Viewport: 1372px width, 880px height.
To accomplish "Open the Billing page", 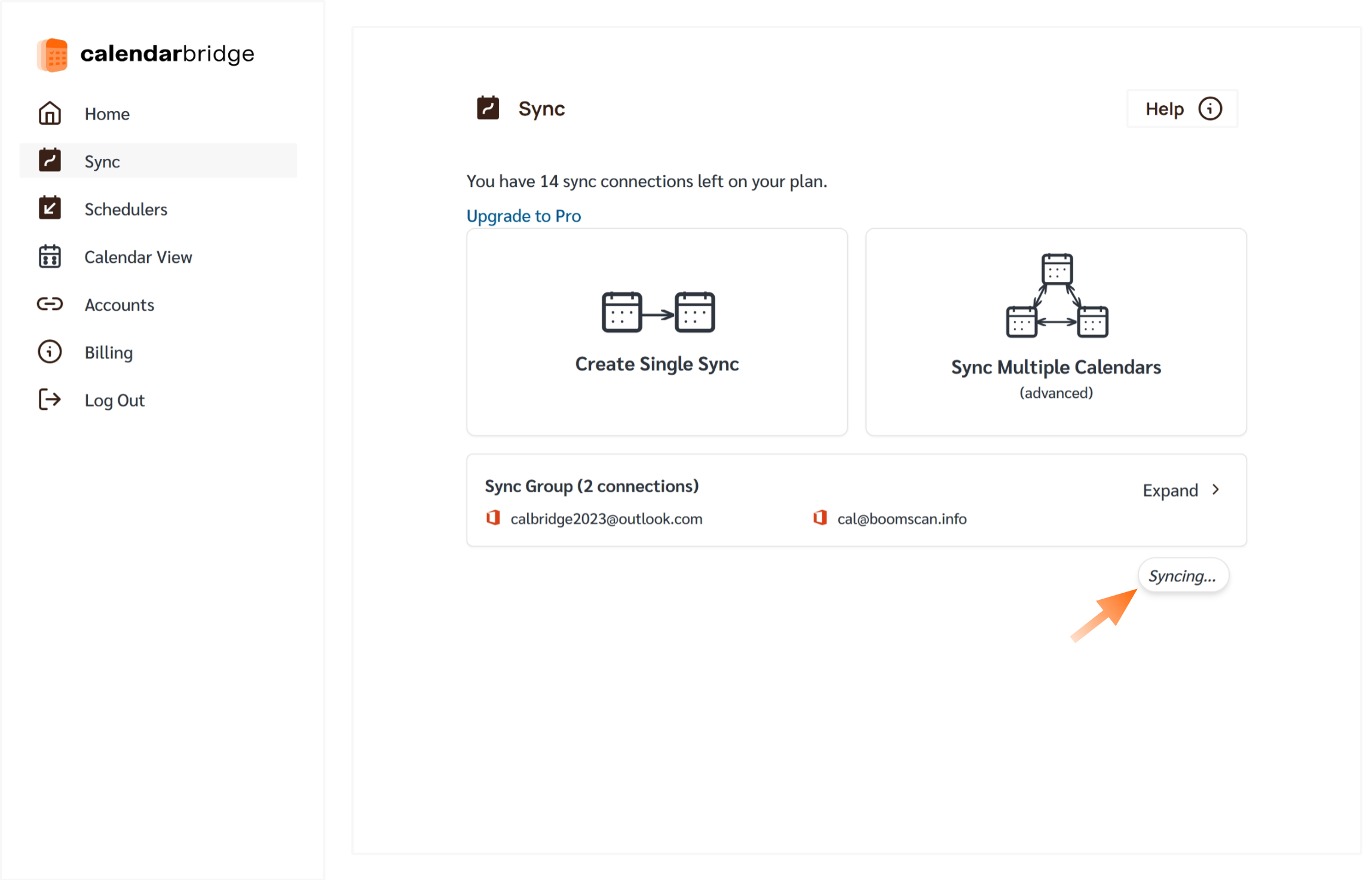I will 158,352.
